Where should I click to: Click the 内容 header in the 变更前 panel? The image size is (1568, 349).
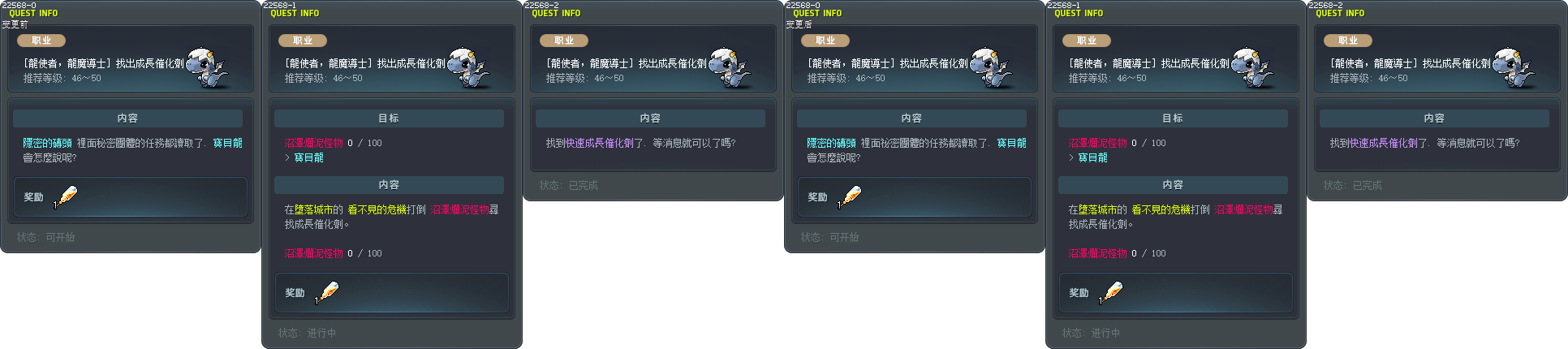click(x=127, y=118)
